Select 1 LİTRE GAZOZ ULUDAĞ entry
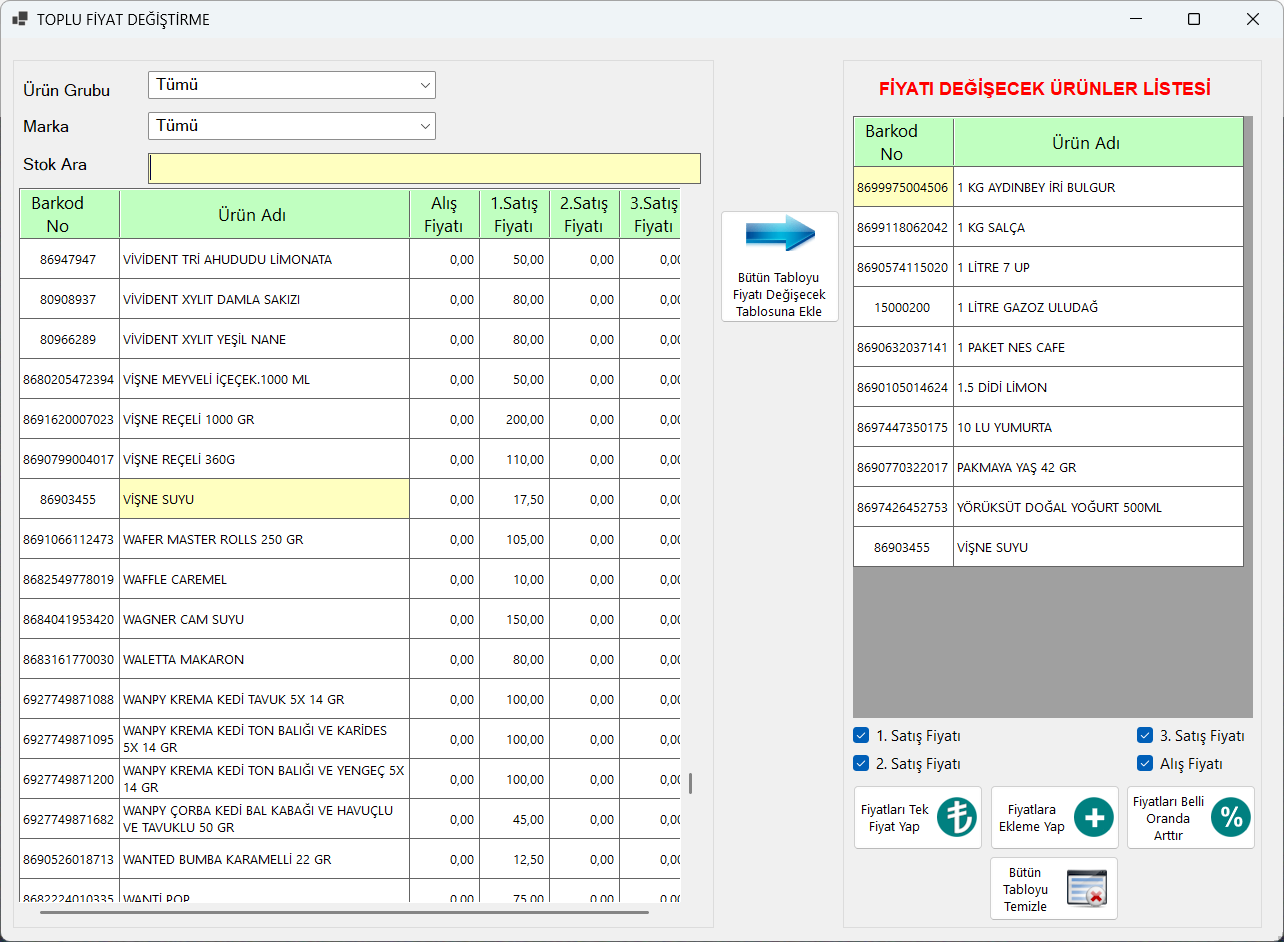The width and height of the screenshot is (1284, 942). [x=1098, y=307]
